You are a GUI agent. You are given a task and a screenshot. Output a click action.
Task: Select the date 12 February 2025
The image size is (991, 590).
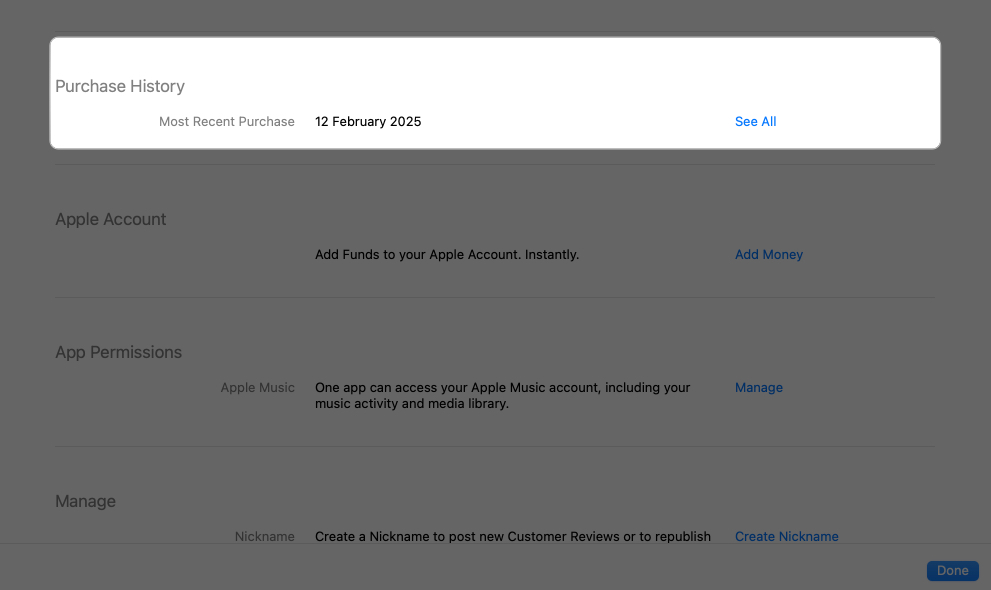click(x=368, y=121)
